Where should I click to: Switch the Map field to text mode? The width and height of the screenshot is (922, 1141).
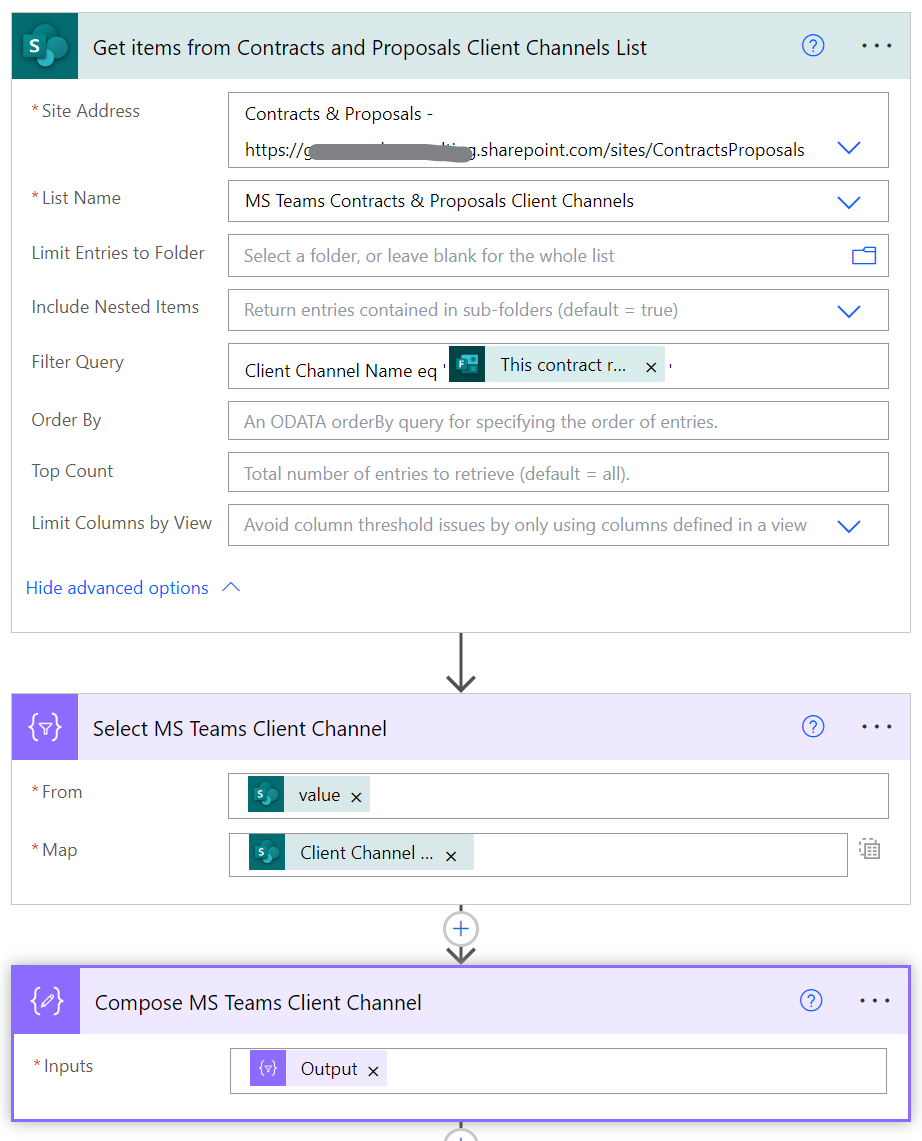pos(869,848)
